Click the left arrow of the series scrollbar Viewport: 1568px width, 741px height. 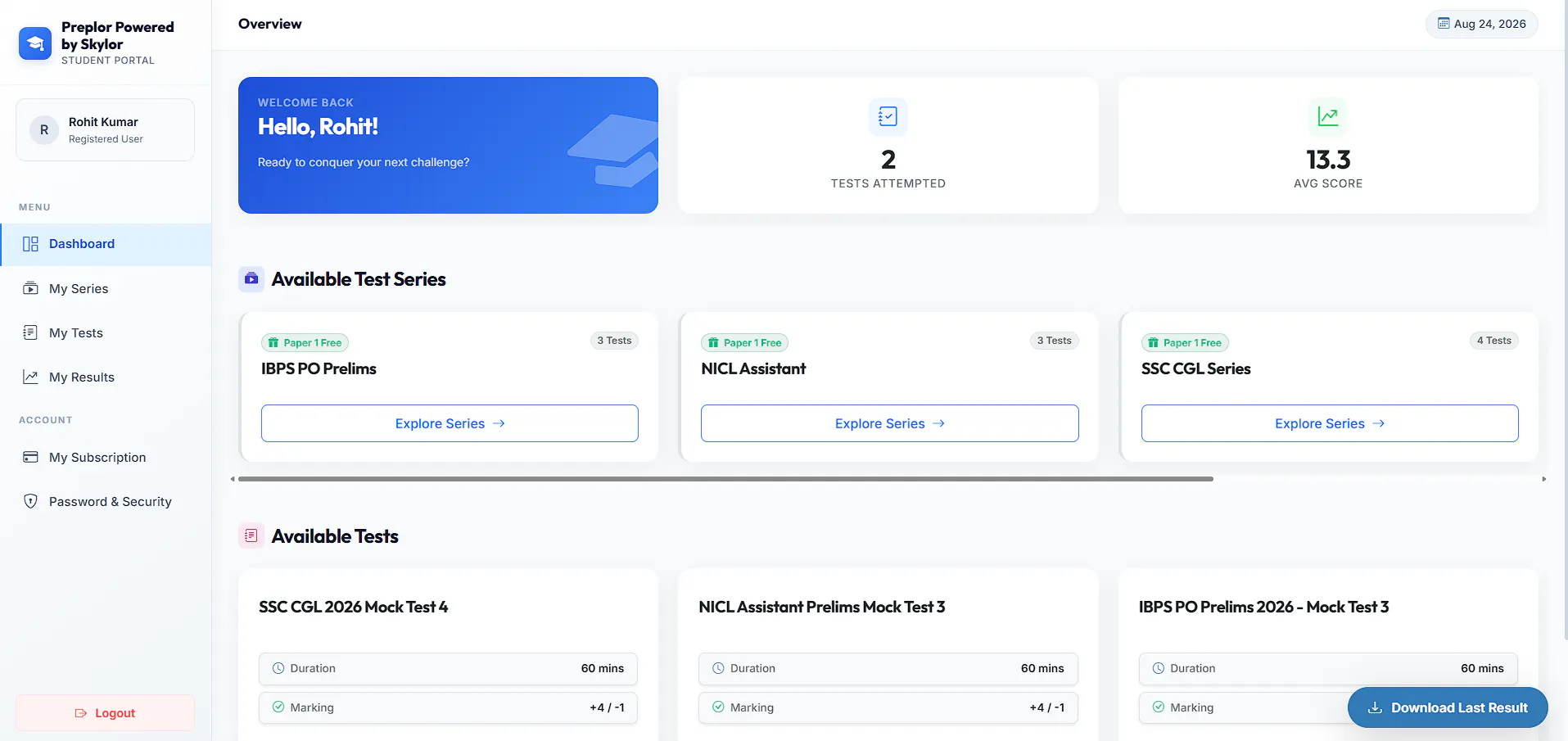[233, 479]
